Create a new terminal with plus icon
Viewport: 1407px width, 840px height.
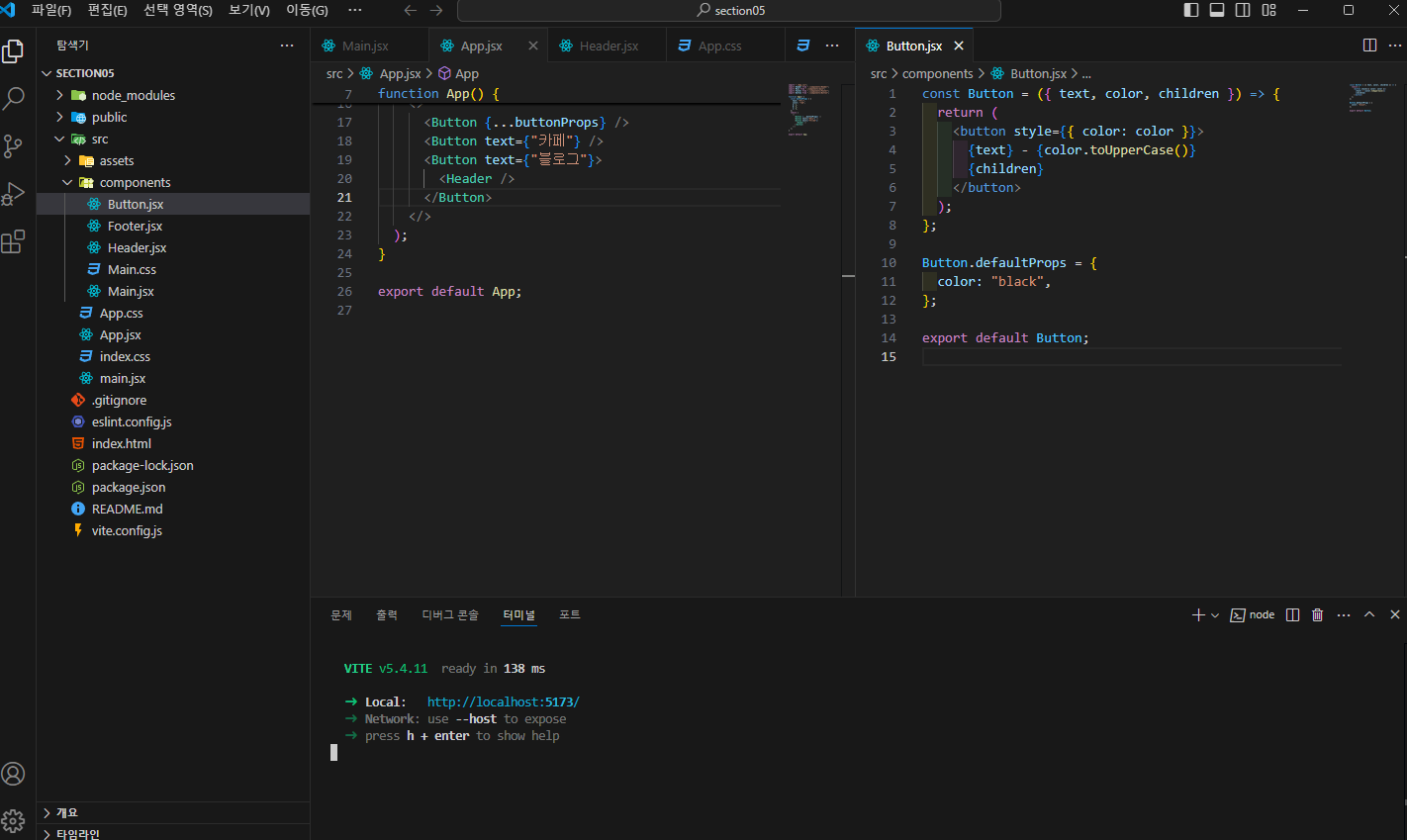[x=1198, y=614]
